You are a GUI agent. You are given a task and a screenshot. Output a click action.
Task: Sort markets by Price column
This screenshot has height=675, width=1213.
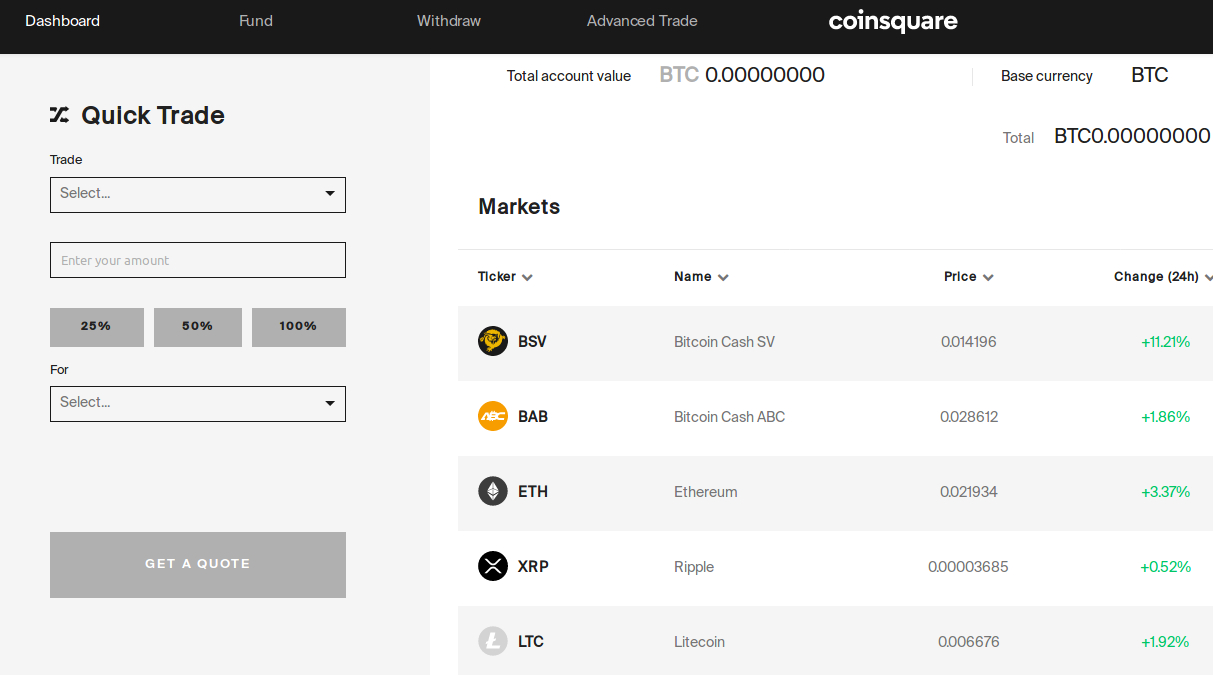point(968,277)
